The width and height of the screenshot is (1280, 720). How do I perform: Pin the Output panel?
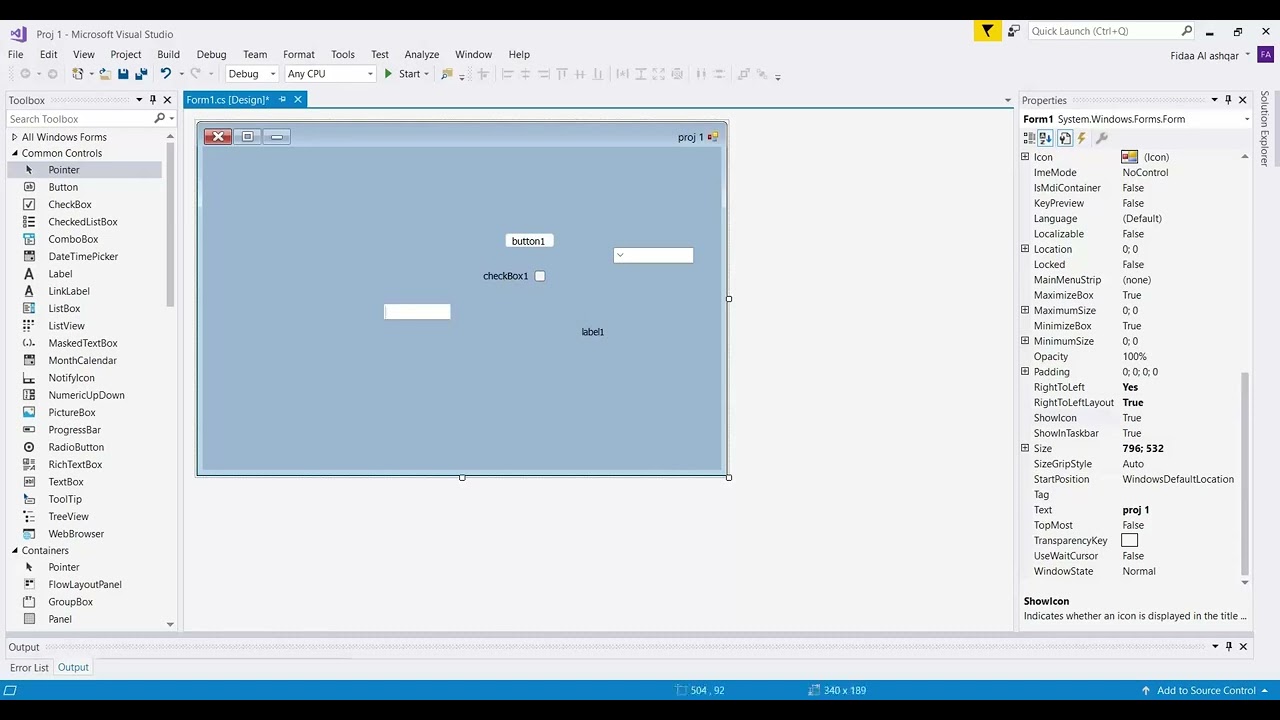[1229, 647]
